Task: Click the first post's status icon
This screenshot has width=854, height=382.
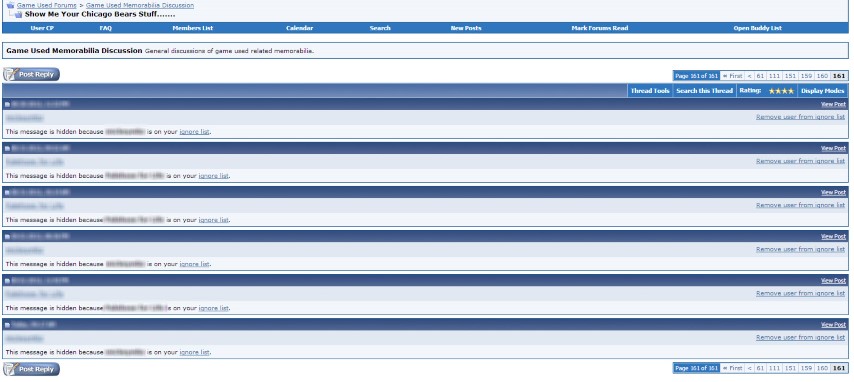Action: coord(8,104)
